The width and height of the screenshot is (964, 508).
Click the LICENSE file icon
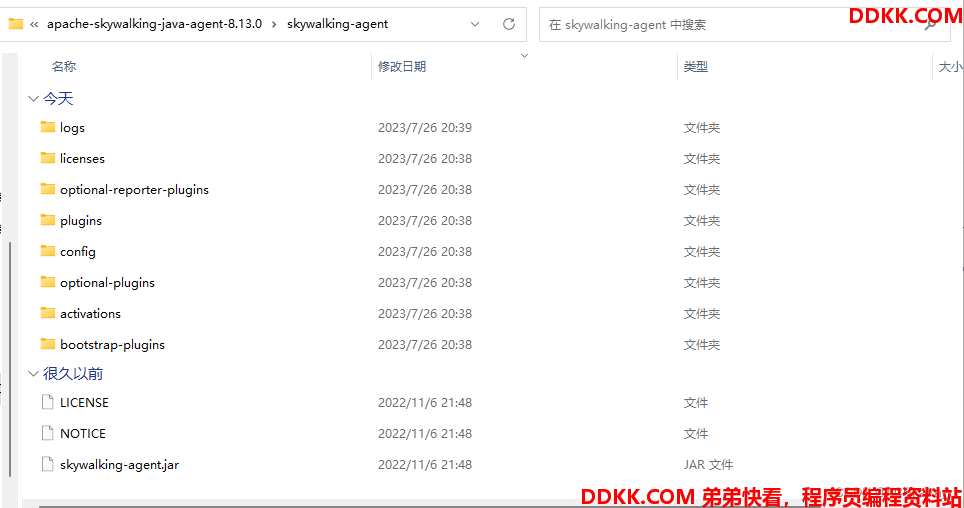(47, 402)
